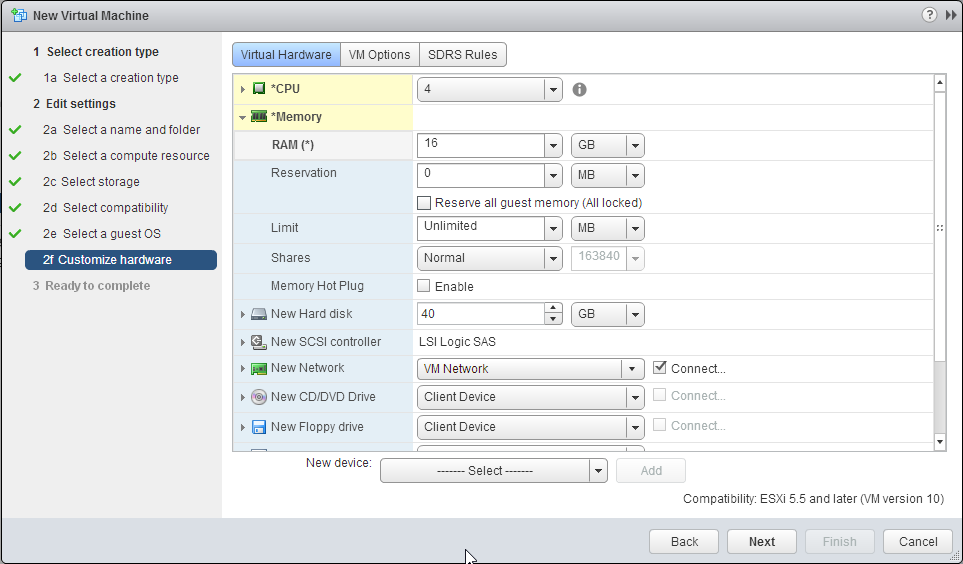The height and width of the screenshot is (564, 963).
Task: Click the Cancel button
Action: click(918, 542)
